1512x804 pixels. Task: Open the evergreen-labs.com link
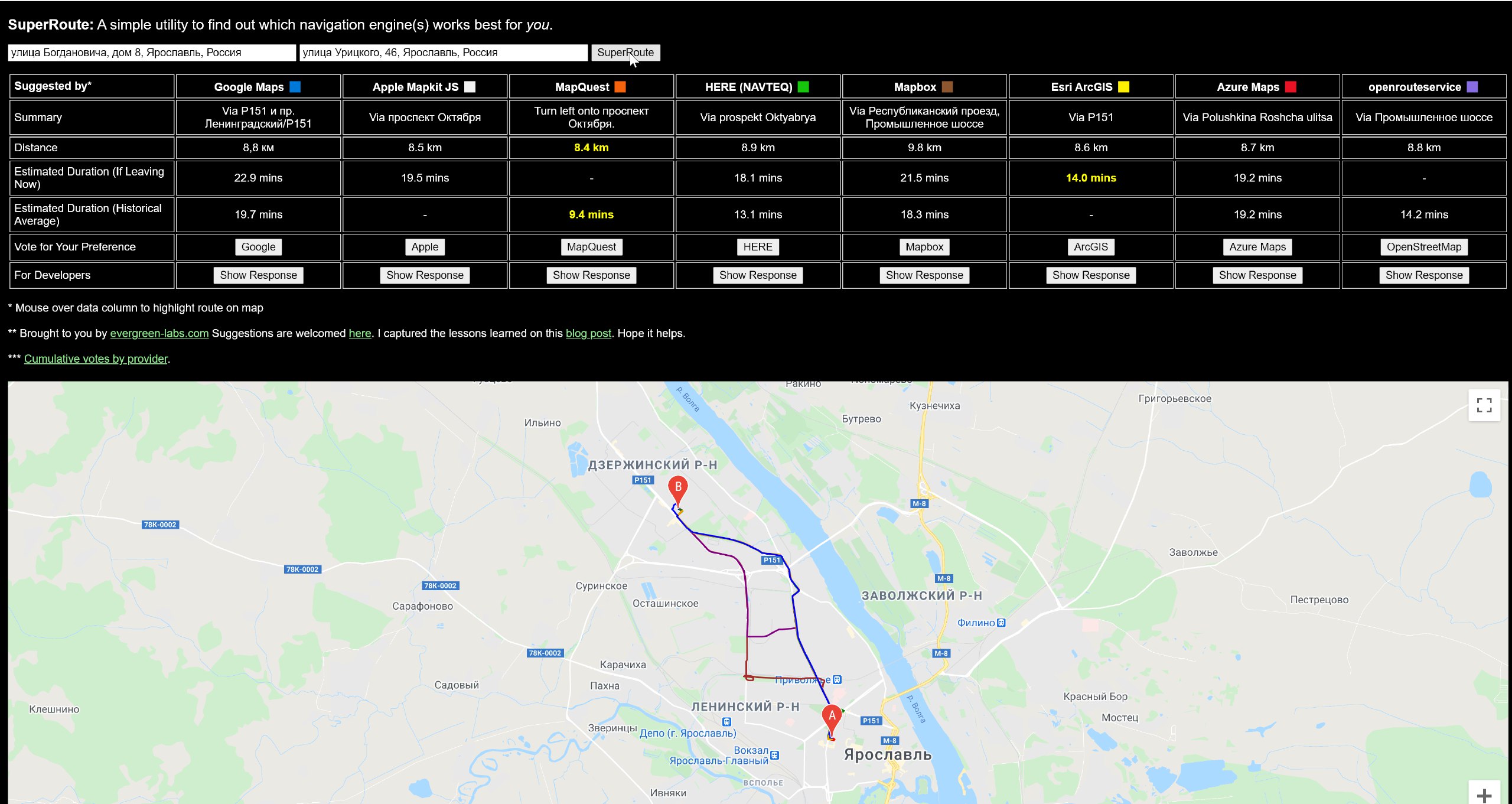coord(159,333)
